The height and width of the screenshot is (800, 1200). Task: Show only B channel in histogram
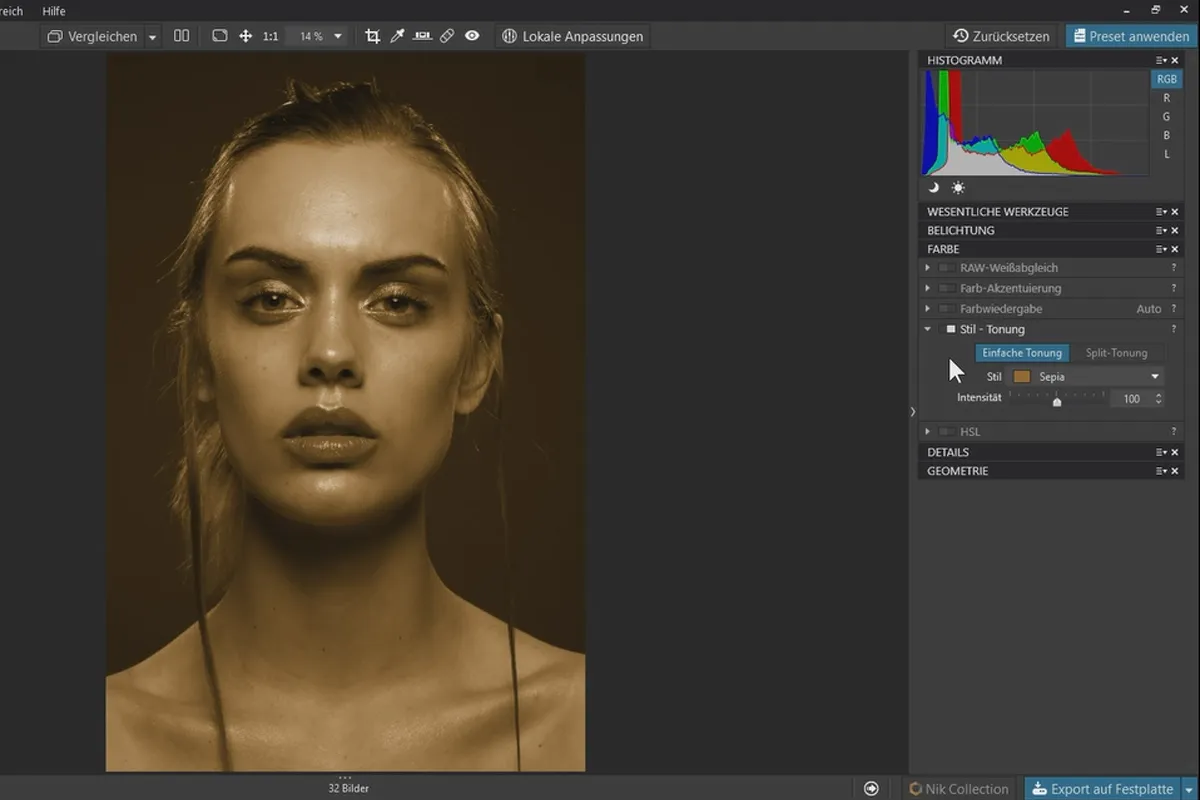(x=1166, y=135)
